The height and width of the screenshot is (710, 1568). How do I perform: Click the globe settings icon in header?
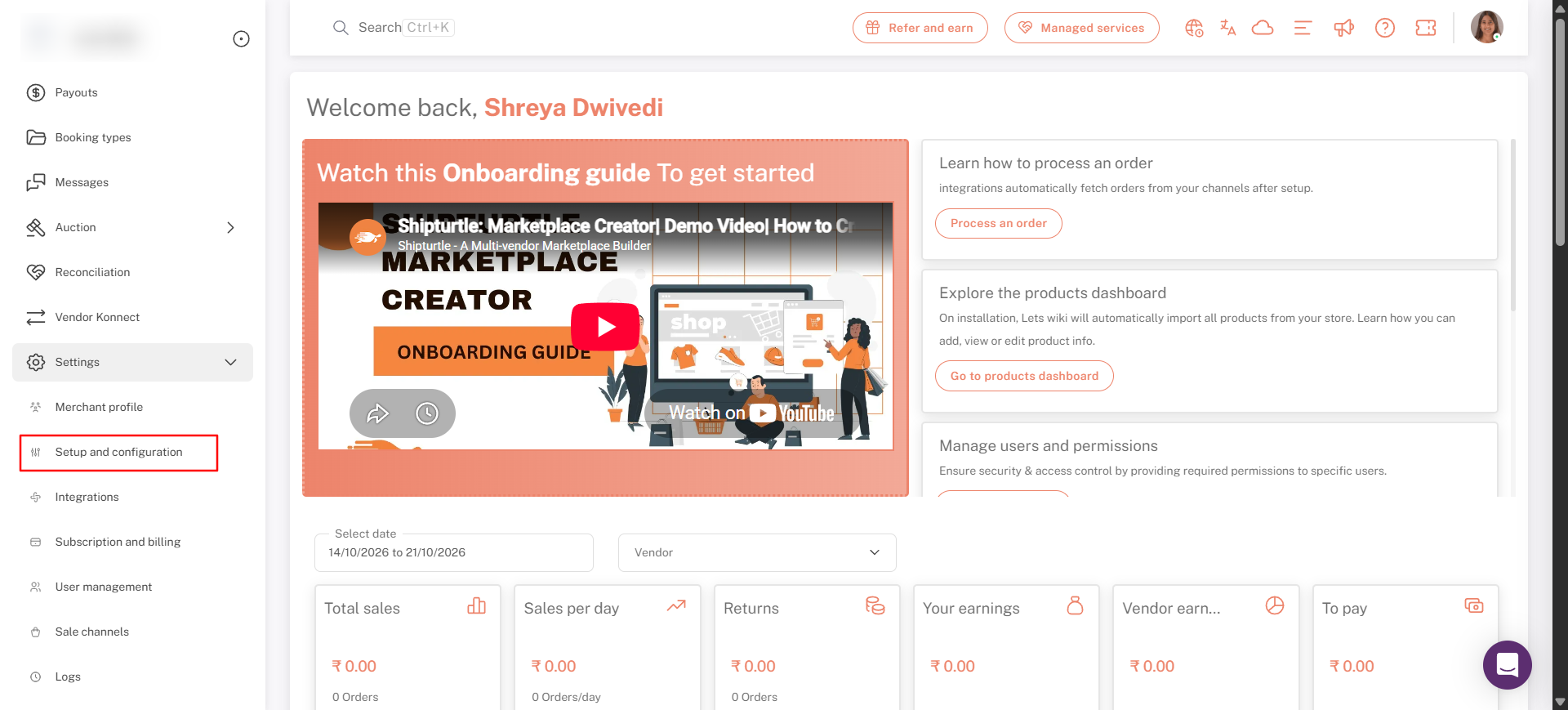[1194, 28]
